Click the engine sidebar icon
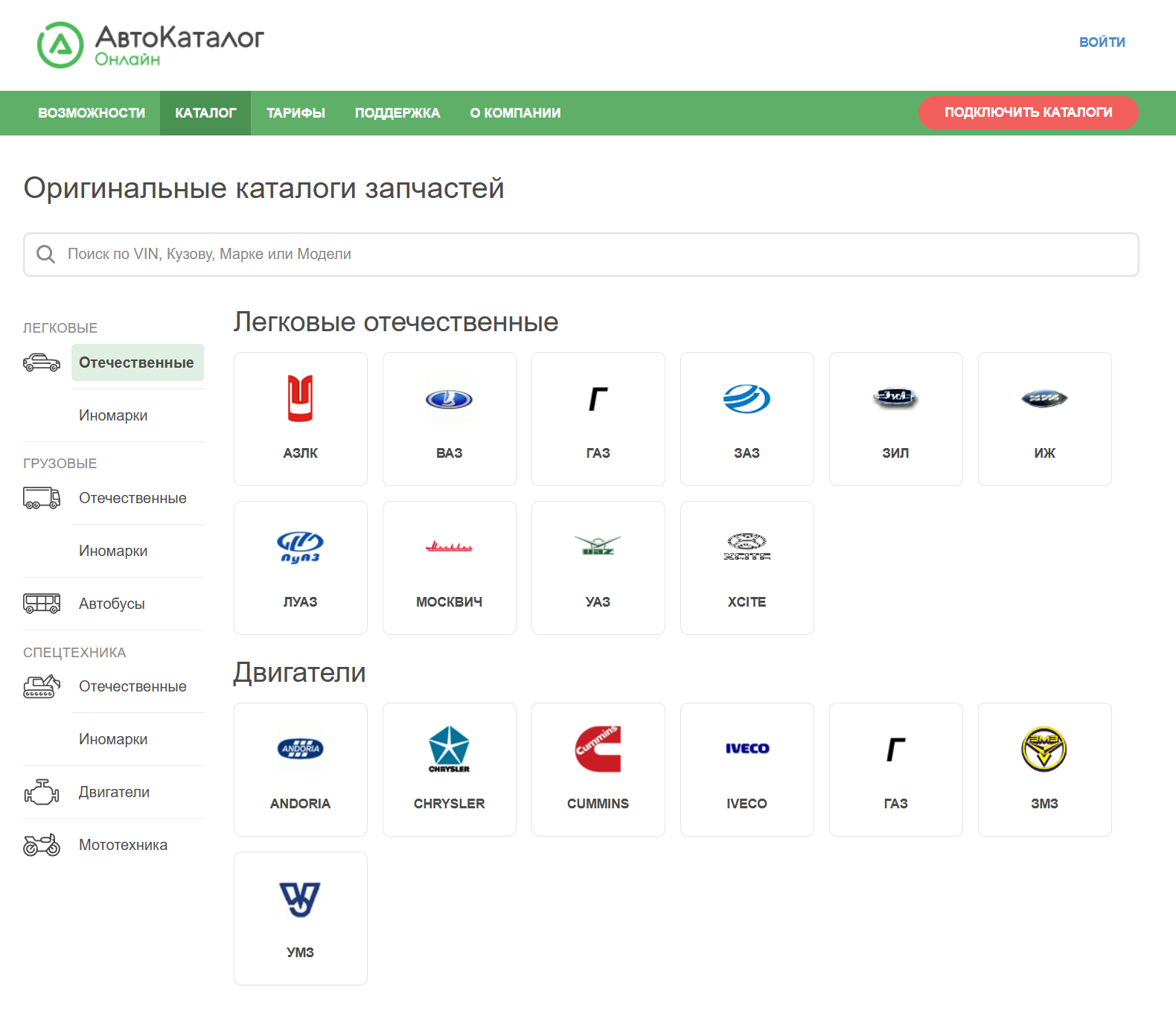 tap(42, 792)
